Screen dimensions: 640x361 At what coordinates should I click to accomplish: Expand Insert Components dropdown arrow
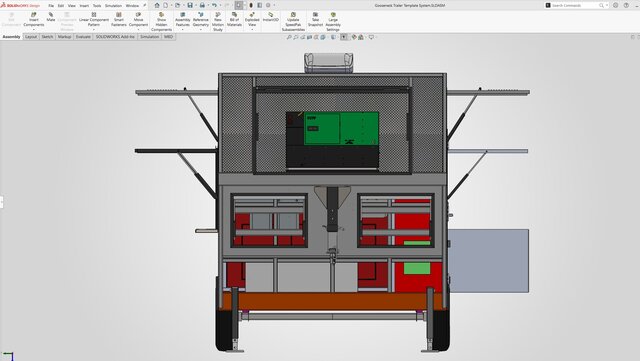tap(33, 29)
